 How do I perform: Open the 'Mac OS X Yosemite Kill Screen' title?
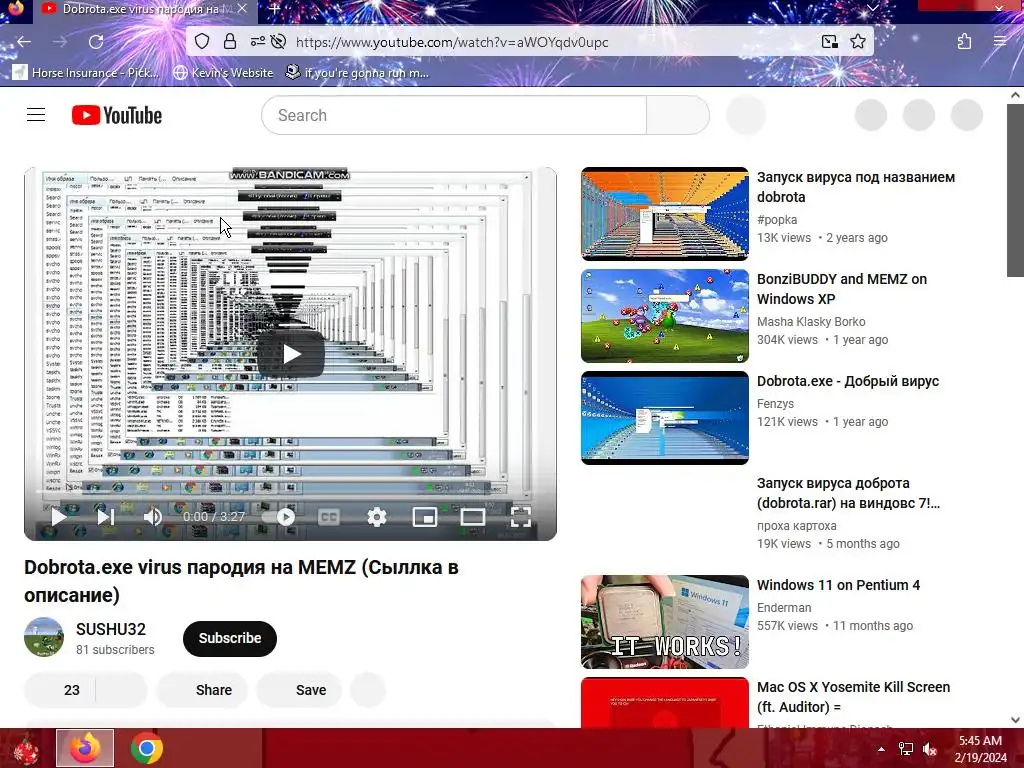tap(854, 697)
